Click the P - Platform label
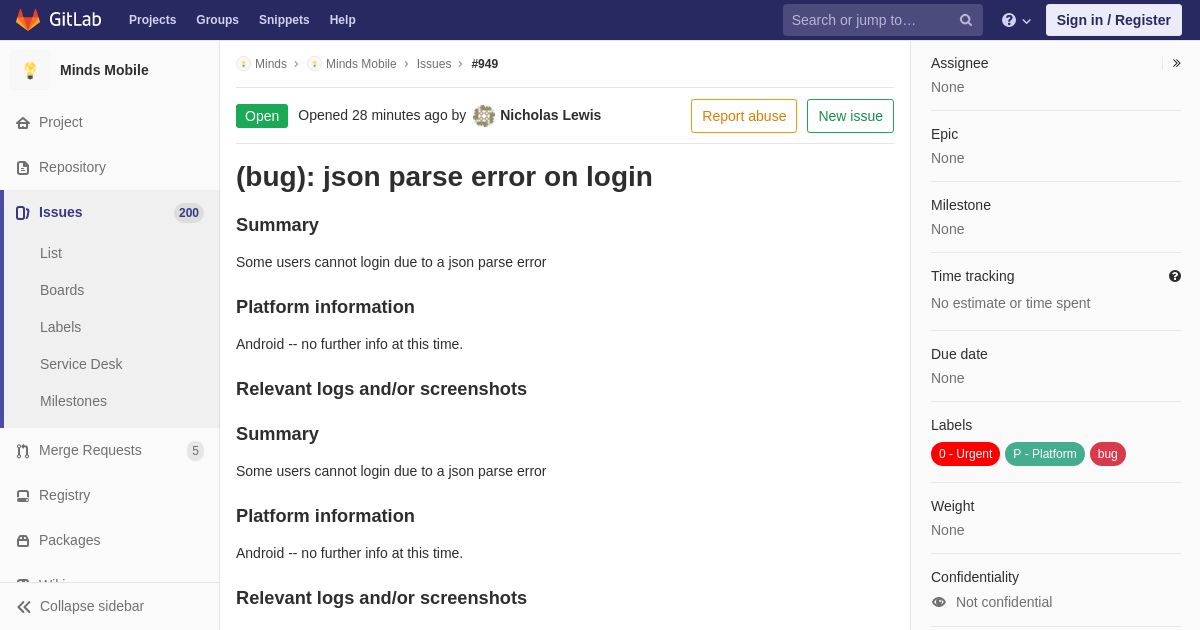This screenshot has width=1200, height=630. (1045, 454)
